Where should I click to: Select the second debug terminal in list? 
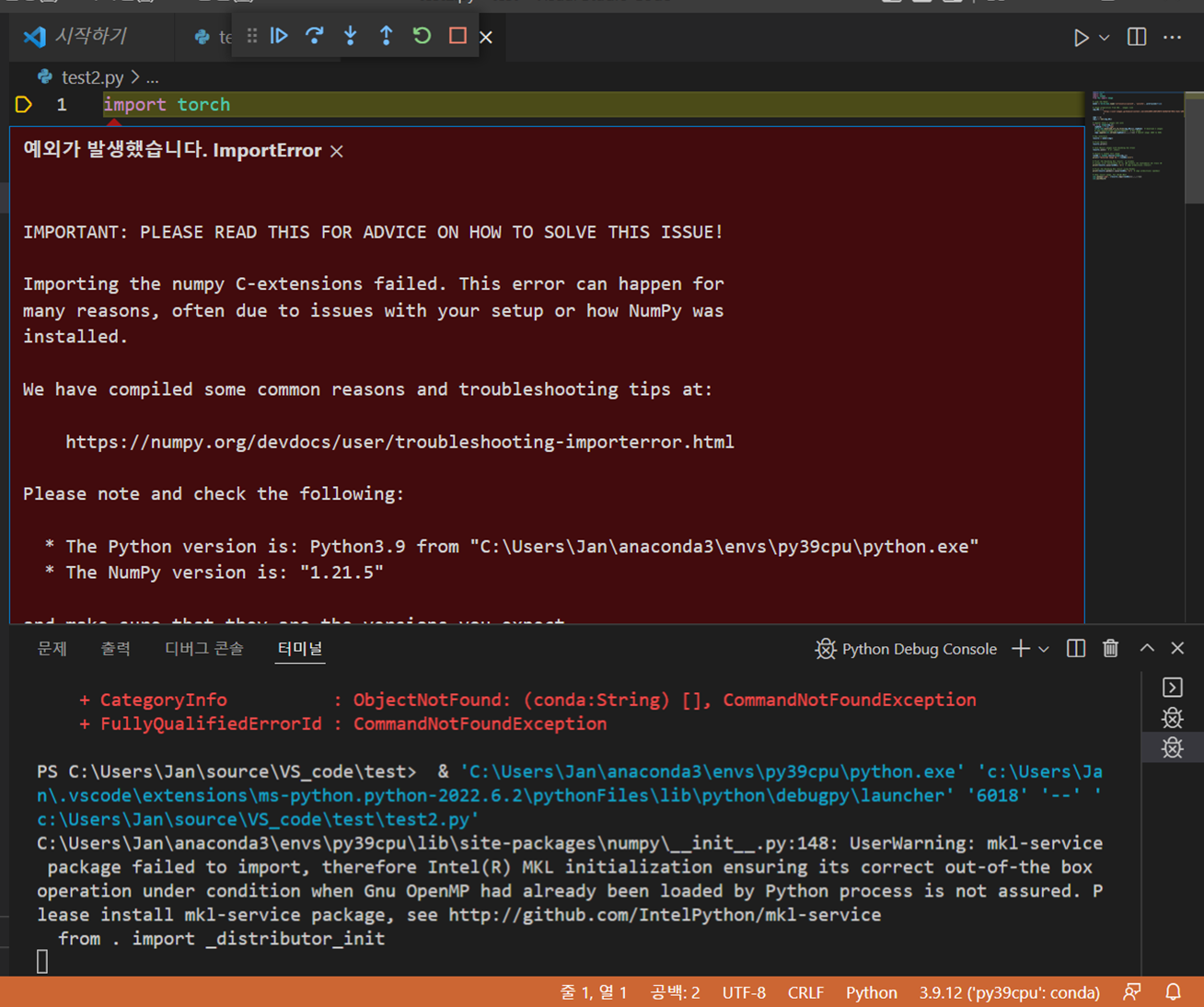[1173, 748]
